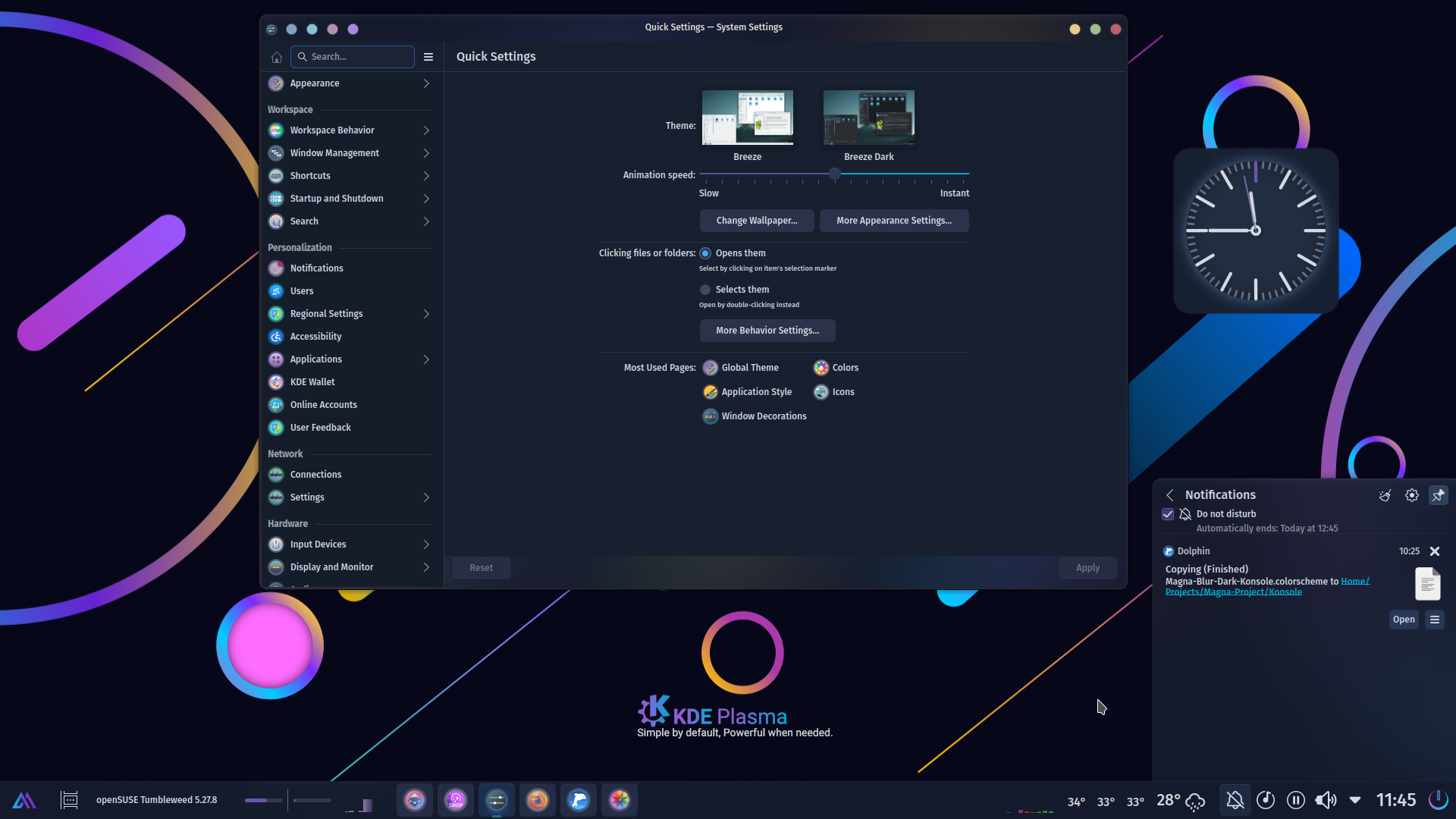Click the Reset button
The height and width of the screenshot is (819, 1456).
click(x=482, y=568)
